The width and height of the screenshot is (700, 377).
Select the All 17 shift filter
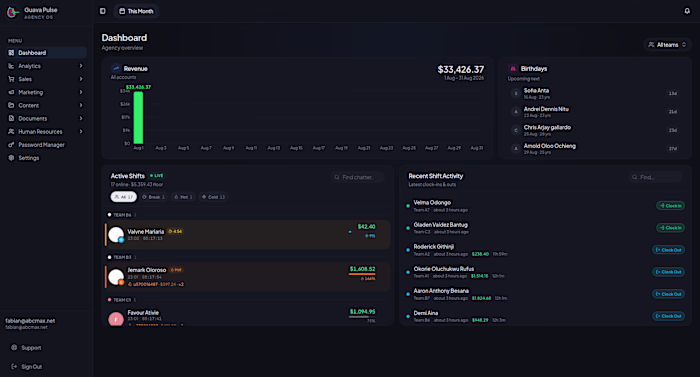click(124, 197)
